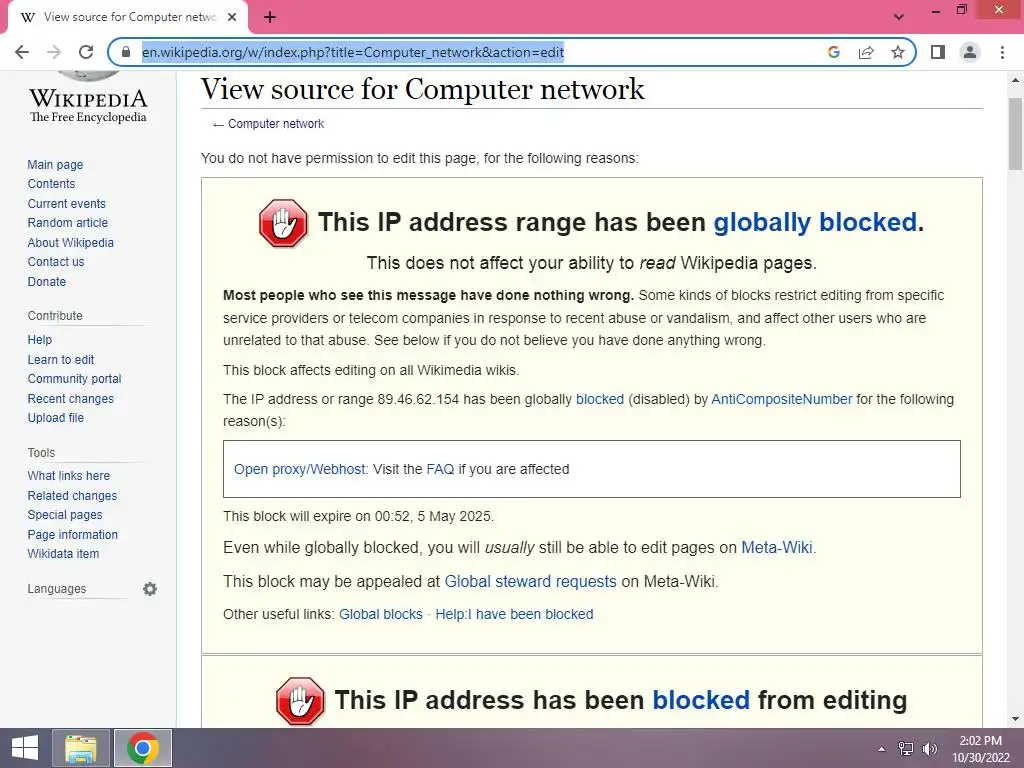Open the volume speaker tray icon
The image size is (1024, 768).
coord(929,749)
